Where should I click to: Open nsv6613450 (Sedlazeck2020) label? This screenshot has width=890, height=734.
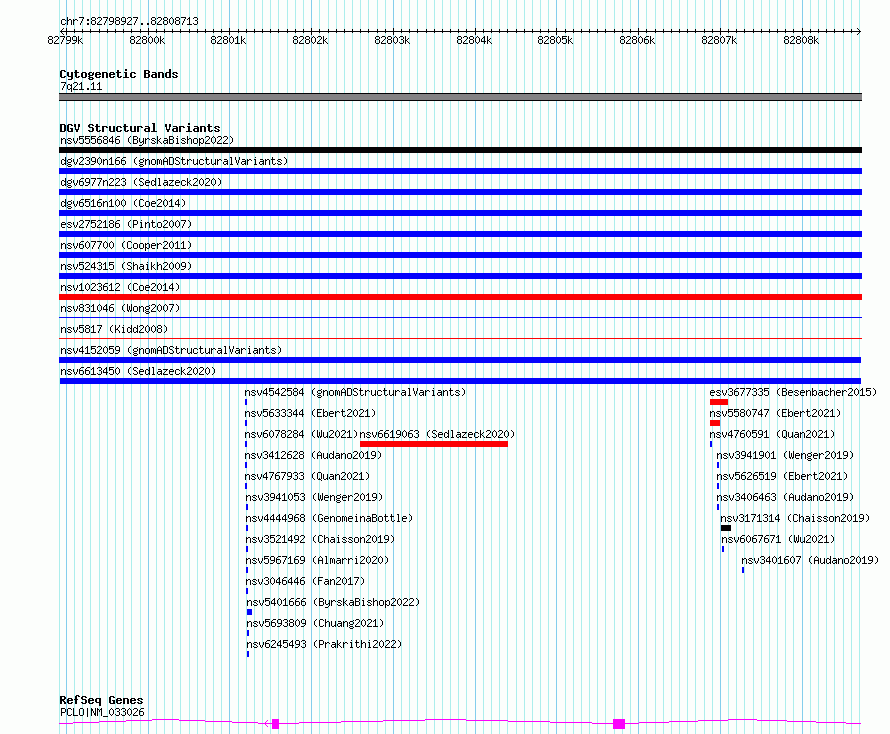pyautogui.click(x=138, y=371)
